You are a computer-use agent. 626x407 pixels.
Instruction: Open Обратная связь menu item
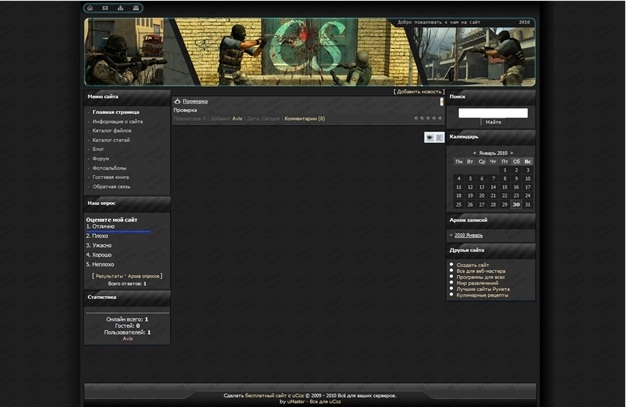[111, 187]
